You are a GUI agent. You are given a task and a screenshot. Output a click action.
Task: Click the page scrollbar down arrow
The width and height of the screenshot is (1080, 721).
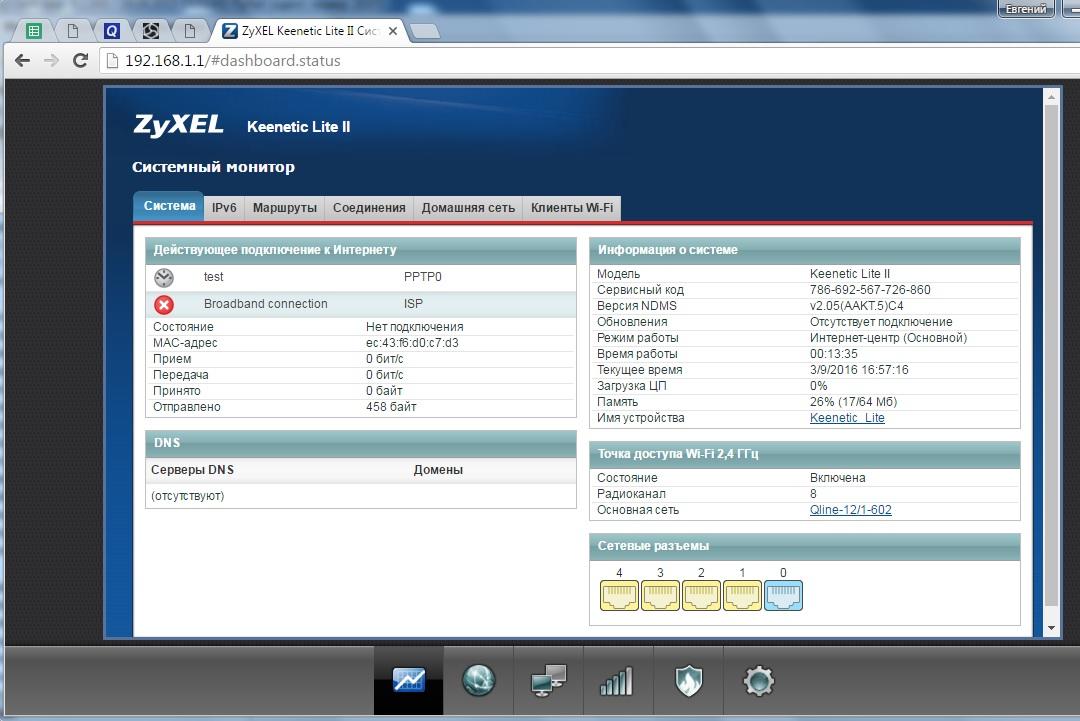click(1051, 628)
